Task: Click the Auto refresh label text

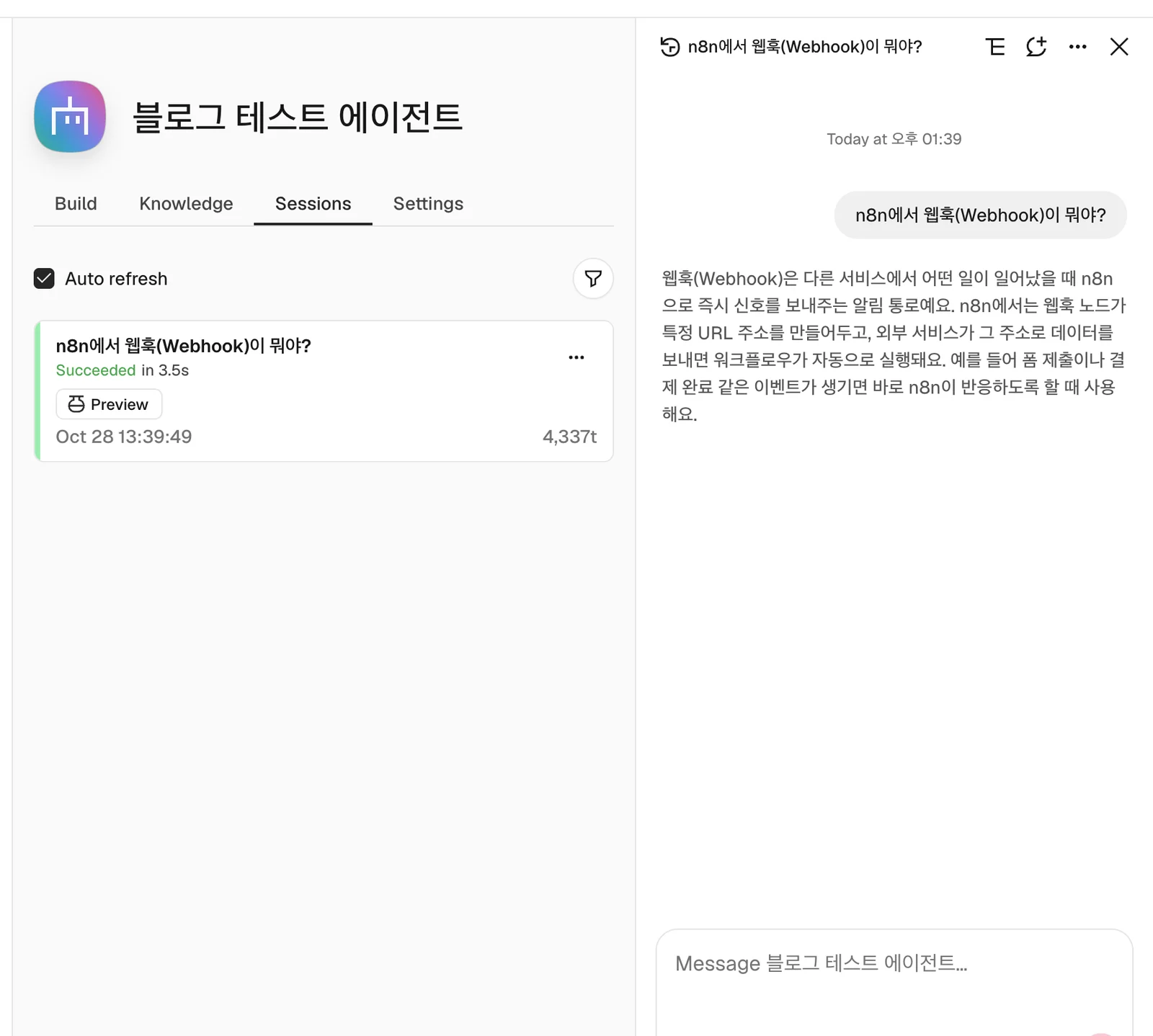Action: pyautogui.click(x=116, y=279)
